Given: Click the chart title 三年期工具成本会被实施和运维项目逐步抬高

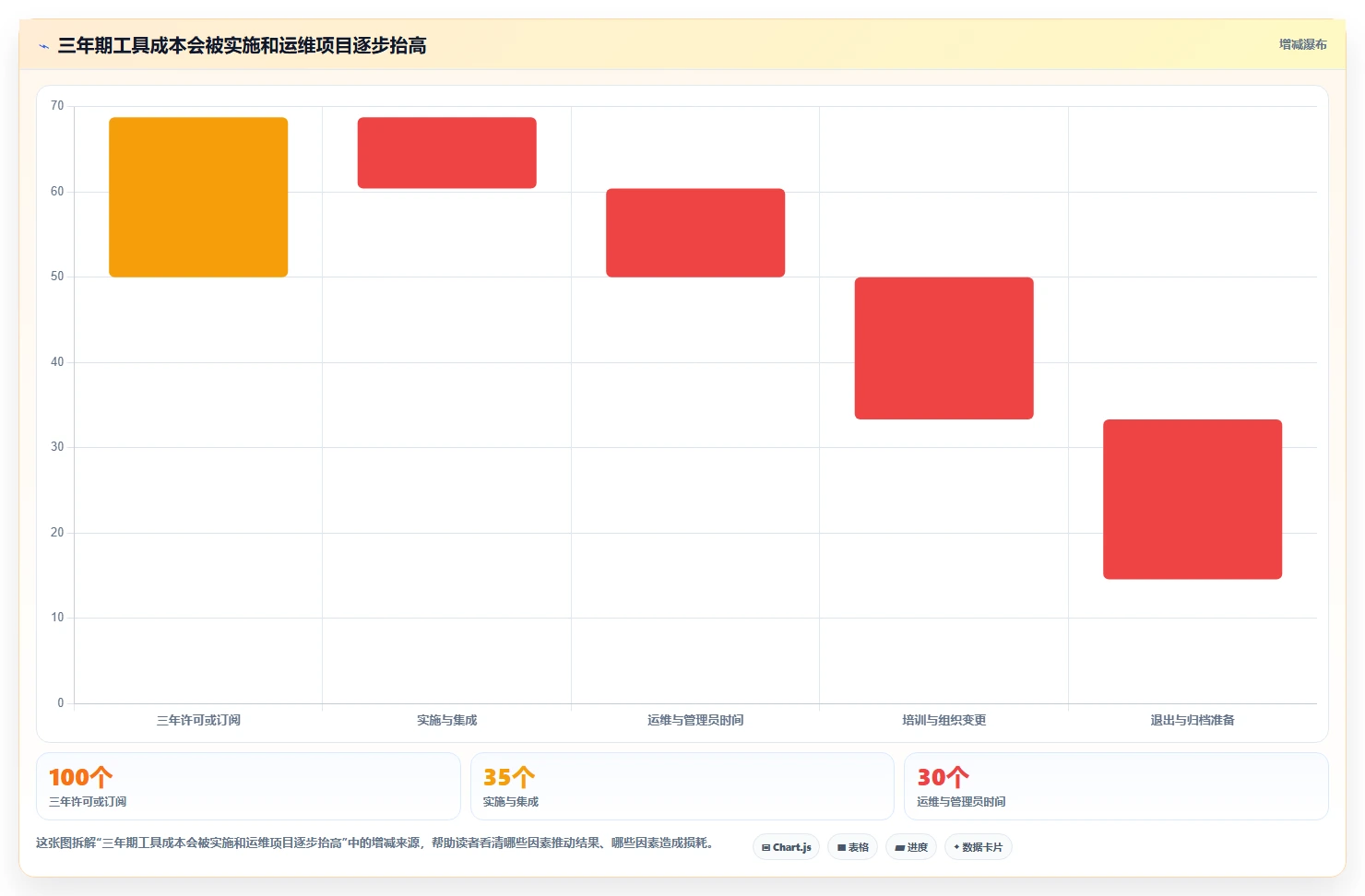Looking at the screenshot, I should coord(242,45).
